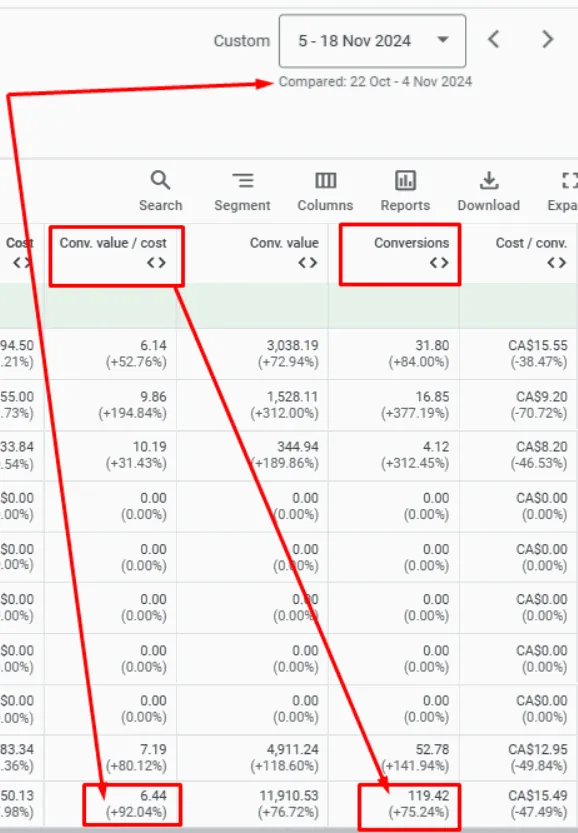The width and height of the screenshot is (578, 833).
Task: Sort by the Conv. value / cost header
Action: click(x=113, y=243)
